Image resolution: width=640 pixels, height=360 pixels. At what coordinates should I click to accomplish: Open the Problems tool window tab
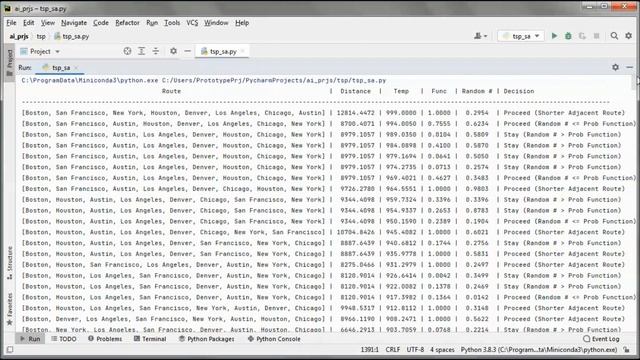(x=105, y=339)
